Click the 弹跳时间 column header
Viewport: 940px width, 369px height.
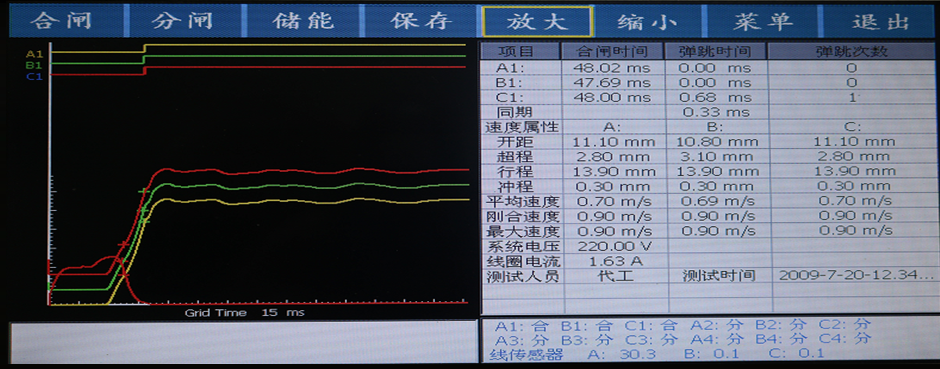coord(715,52)
